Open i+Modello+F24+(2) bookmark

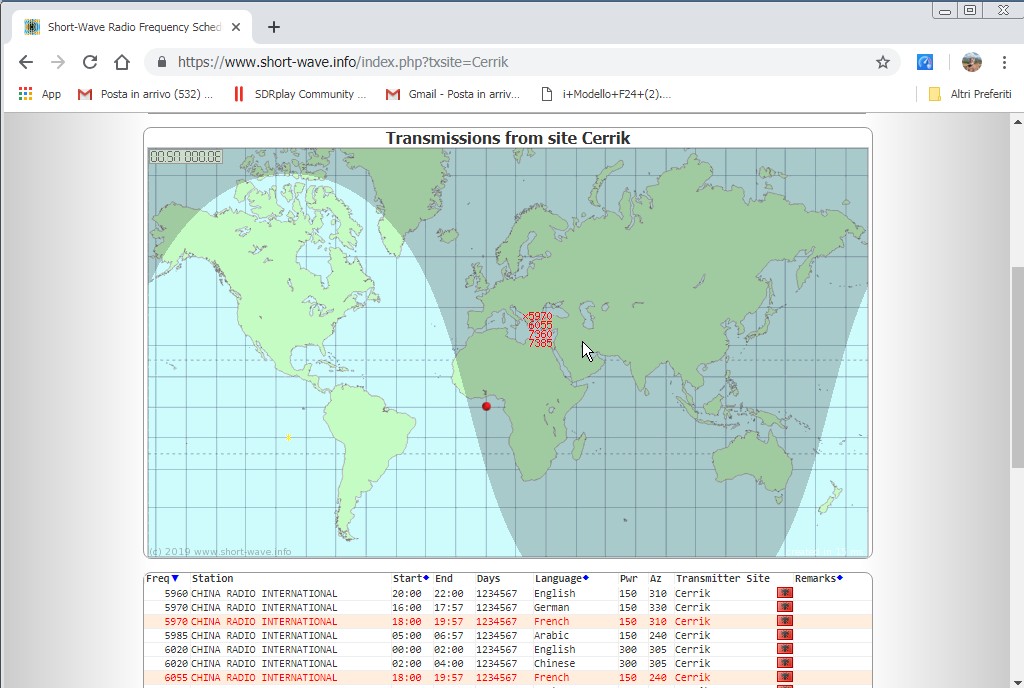coord(606,94)
